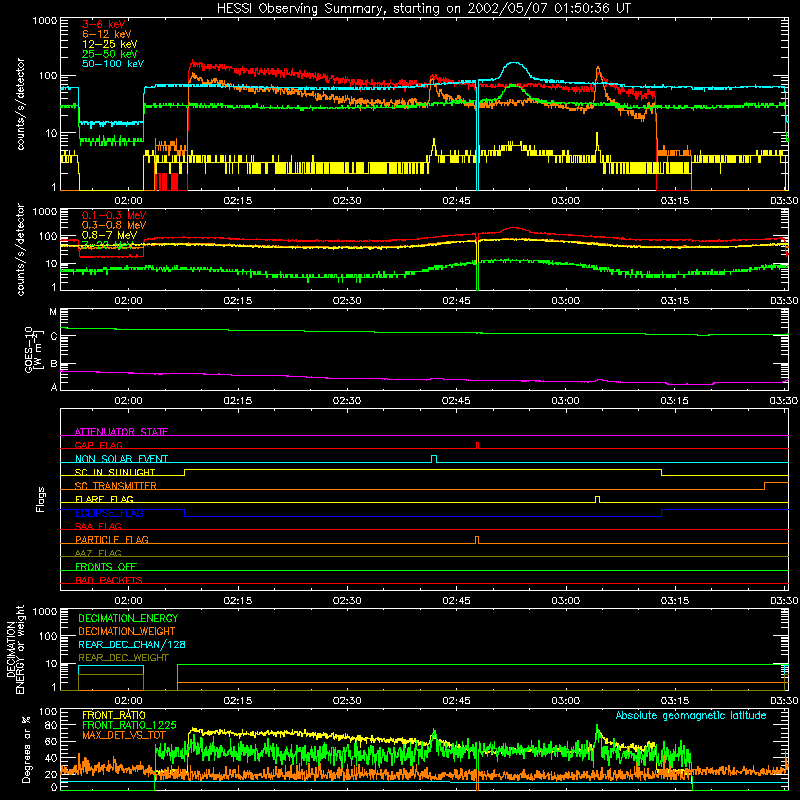This screenshot has height=800, width=800.
Task: Select the green FRONTS_OFF label
Action: coord(106,567)
